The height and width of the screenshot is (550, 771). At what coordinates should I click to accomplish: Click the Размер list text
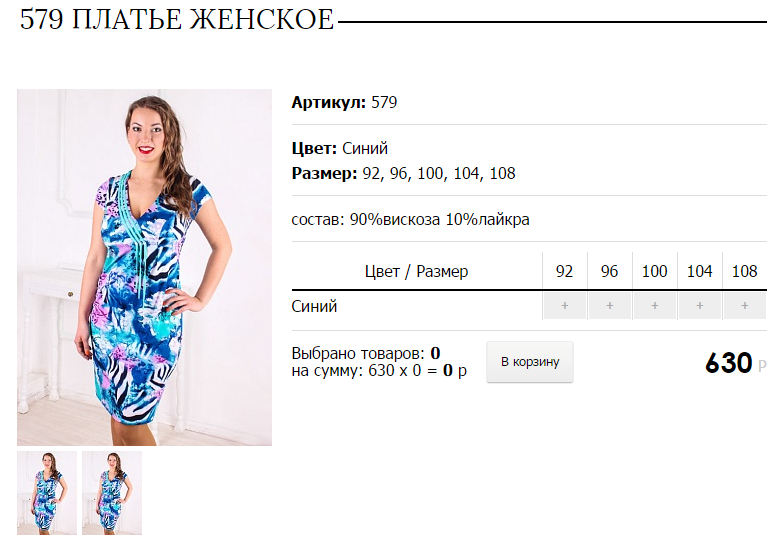(x=403, y=173)
